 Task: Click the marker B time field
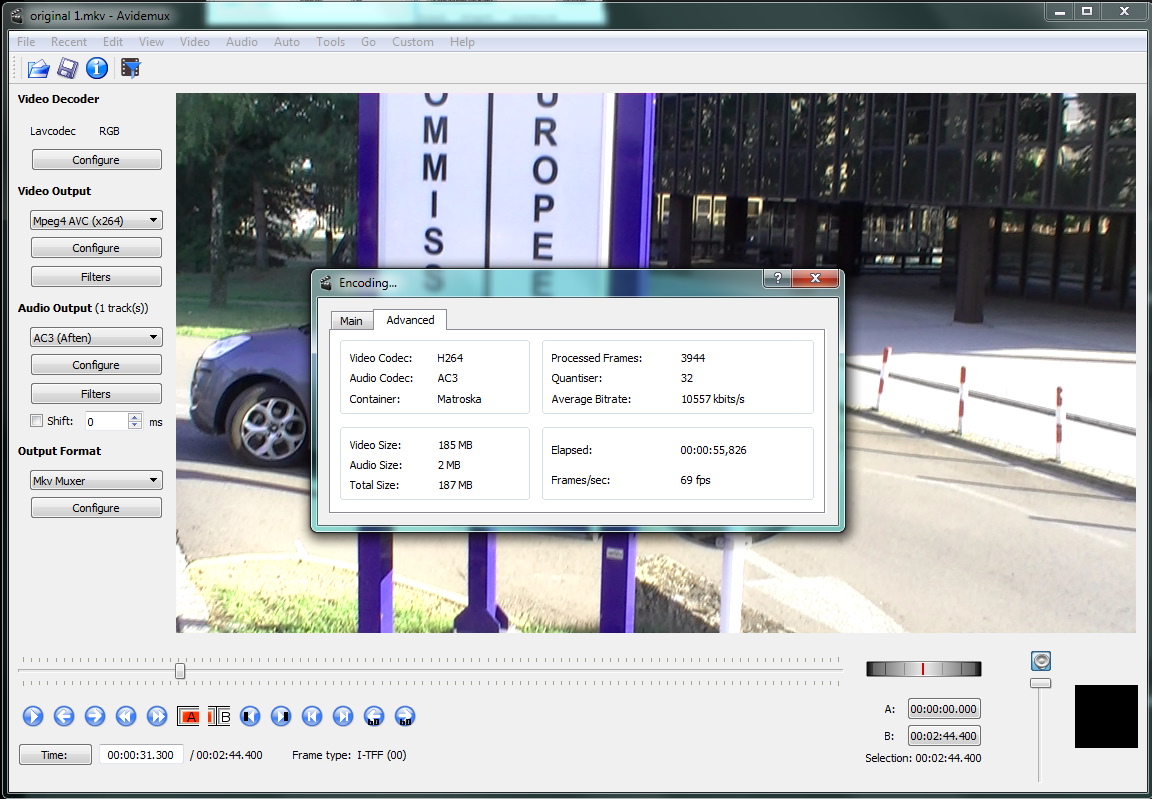[944, 736]
